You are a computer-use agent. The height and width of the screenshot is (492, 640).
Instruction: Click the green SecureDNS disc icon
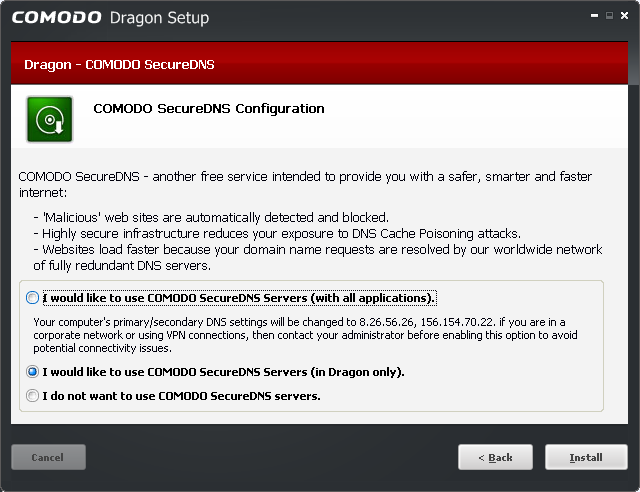[x=49, y=119]
